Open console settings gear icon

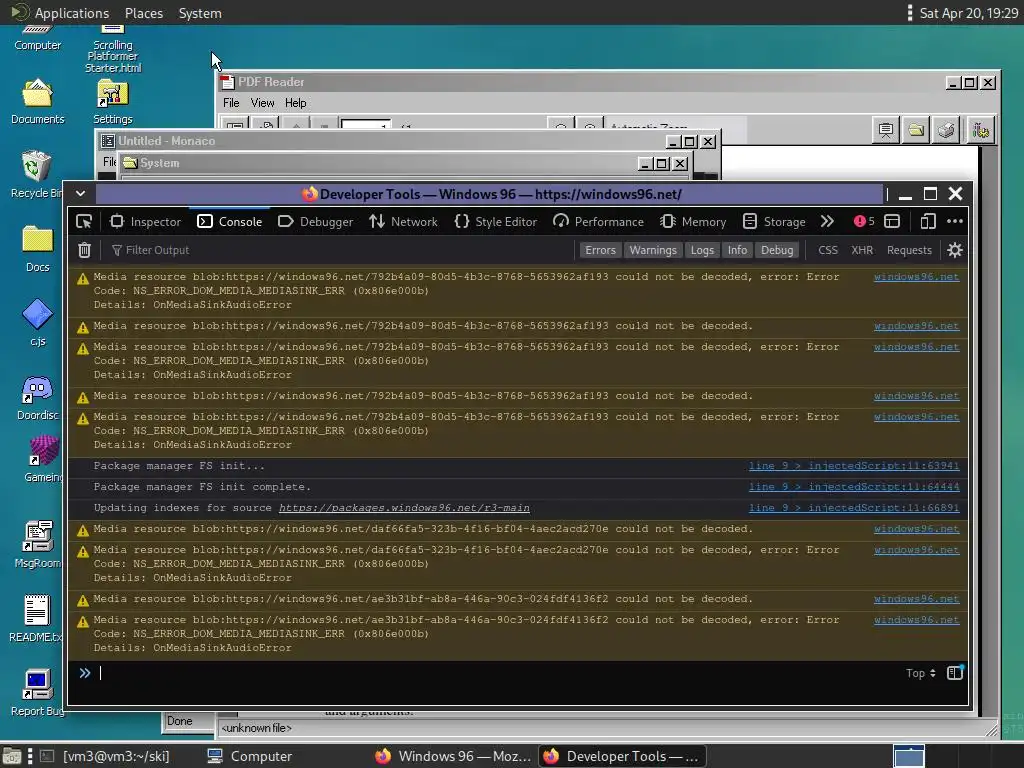[955, 250]
